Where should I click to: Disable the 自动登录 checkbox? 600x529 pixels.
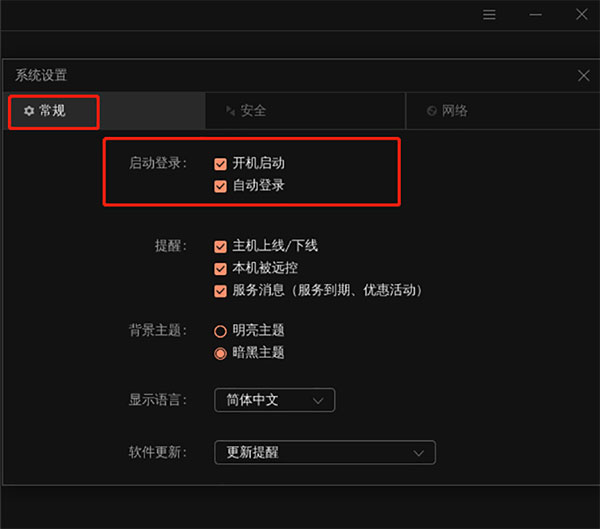coord(220,186)
